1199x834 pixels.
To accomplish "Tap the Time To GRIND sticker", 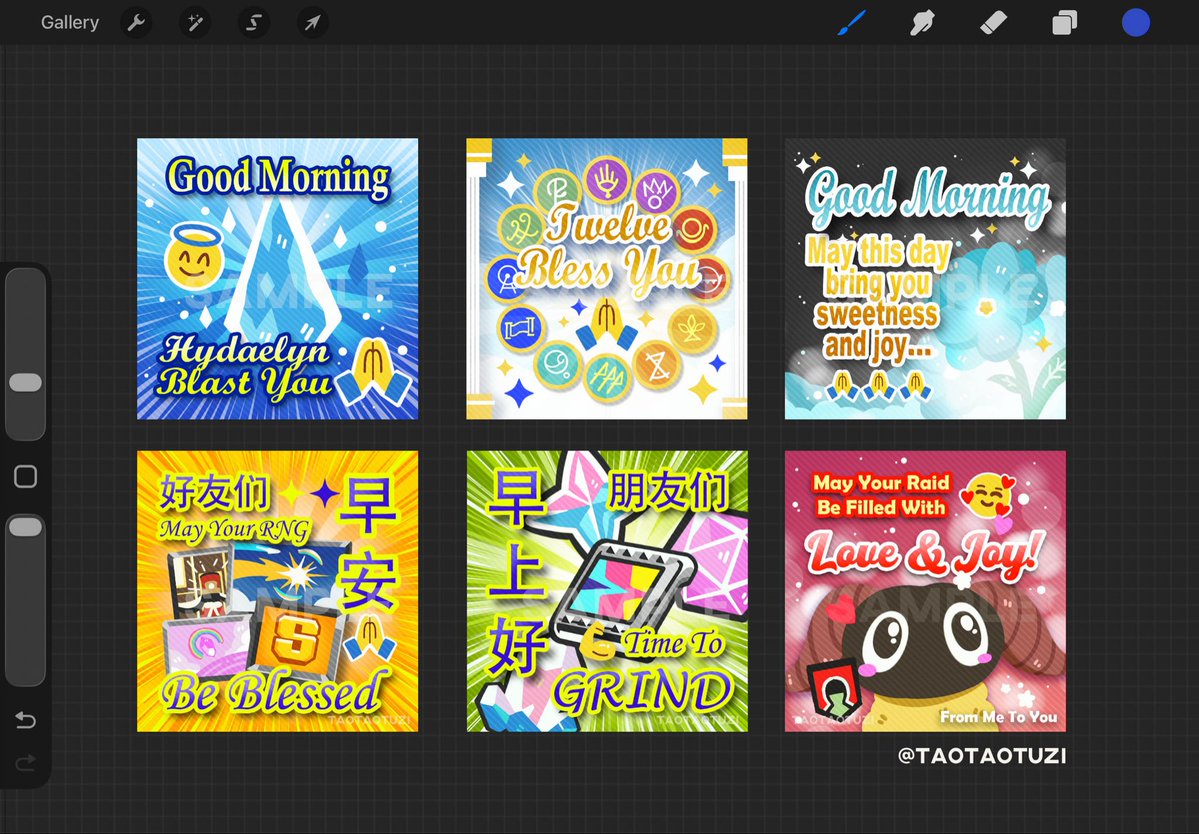I will (x=607, y=591).
